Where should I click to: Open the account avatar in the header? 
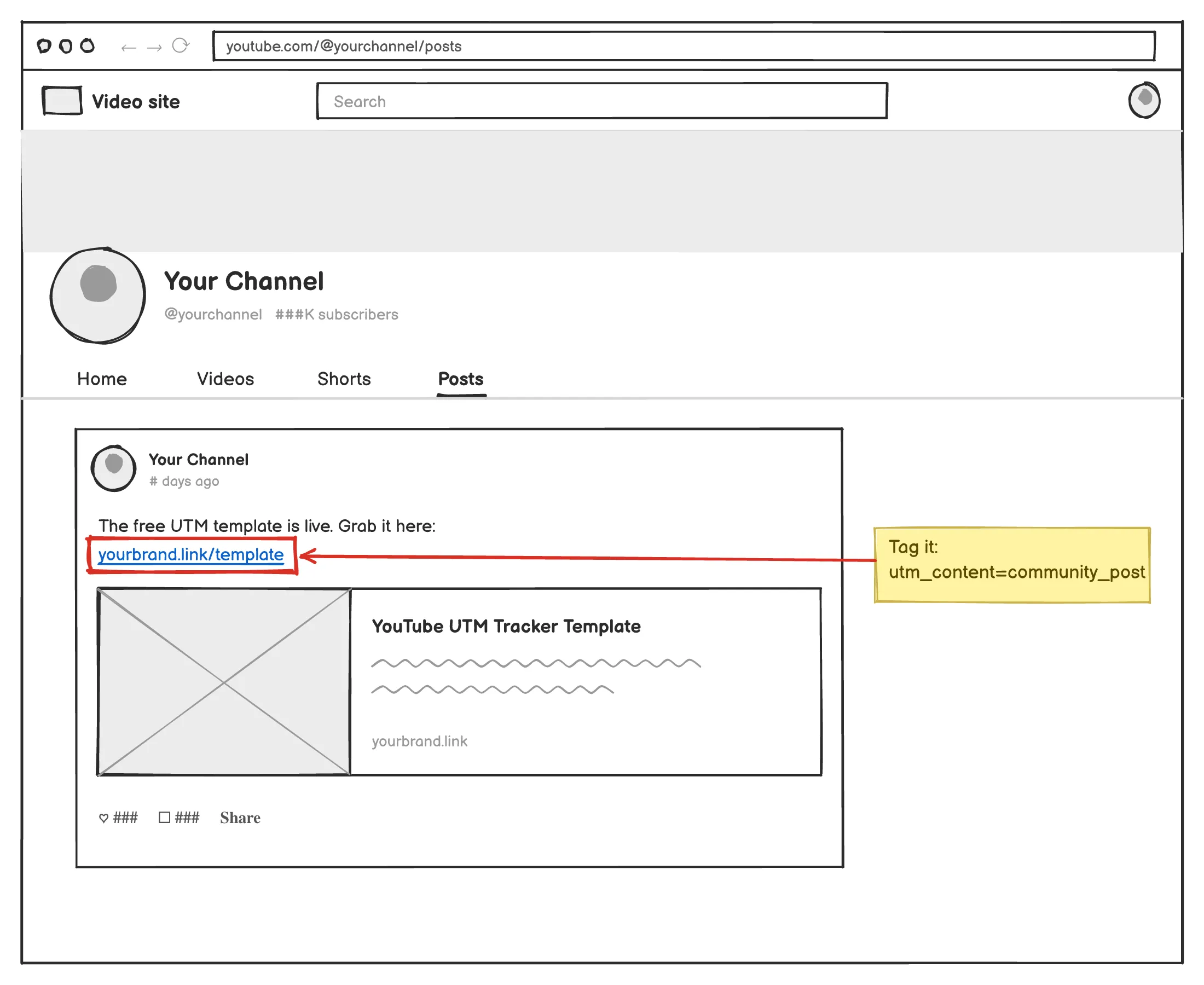(1144, 101)
